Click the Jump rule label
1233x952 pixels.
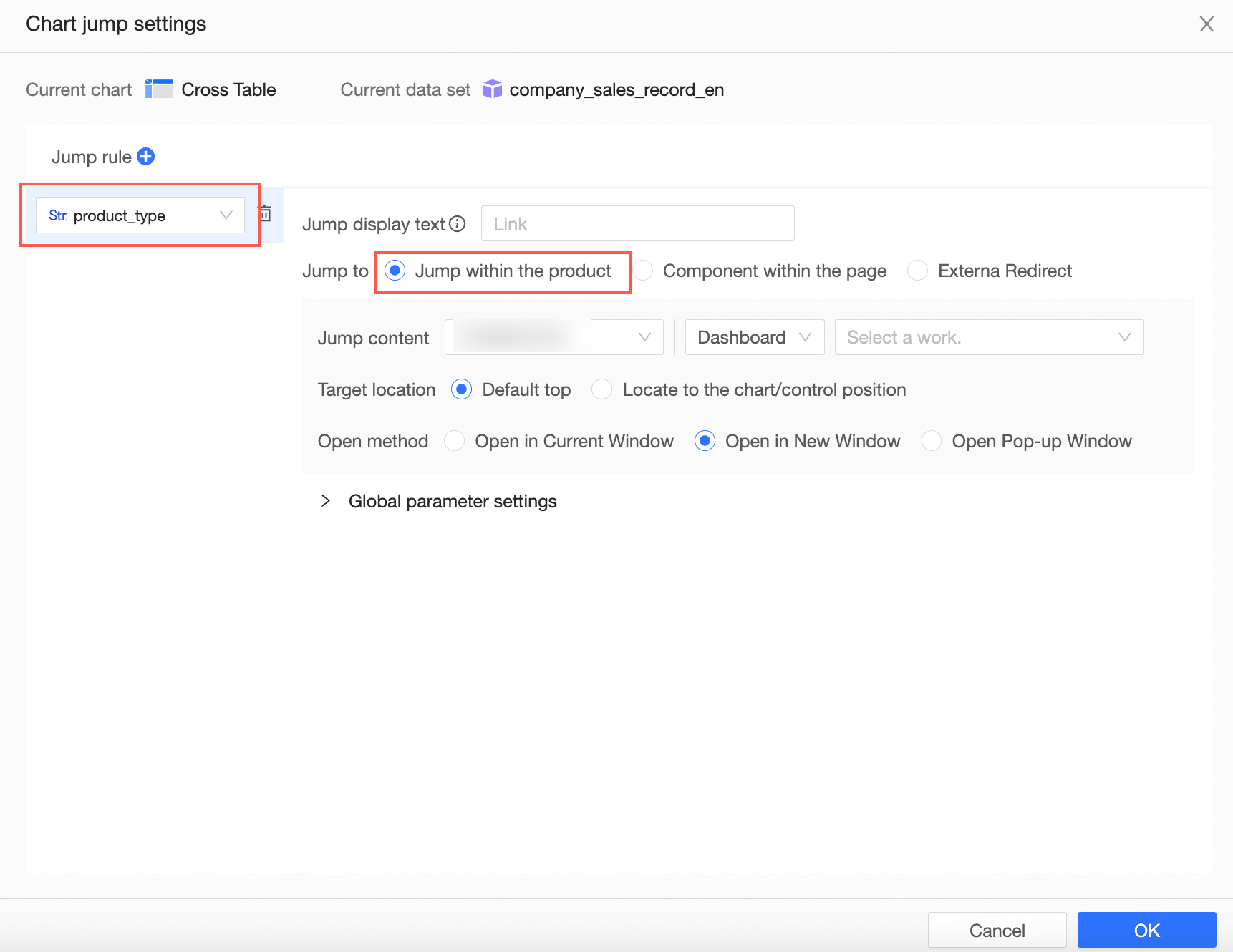coord(92,157)
